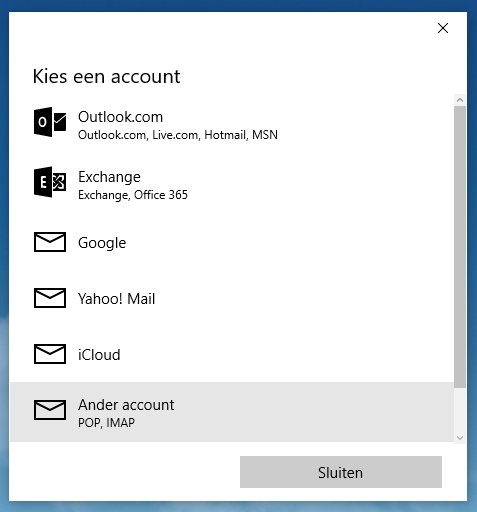
Task: Click the envelope icon beside Ander account
Action: (x=50, y=410)
